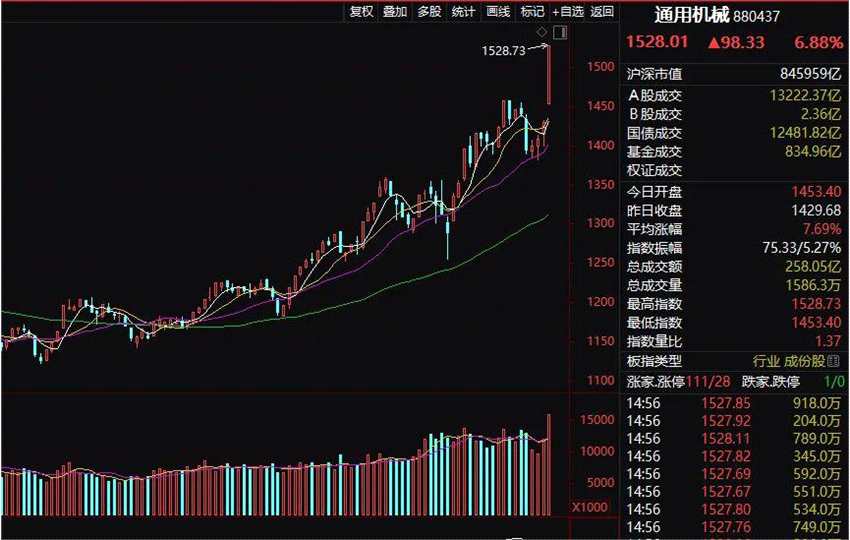Click 返回 to go back
The image size is (850, 540).
tap(602, 12)
